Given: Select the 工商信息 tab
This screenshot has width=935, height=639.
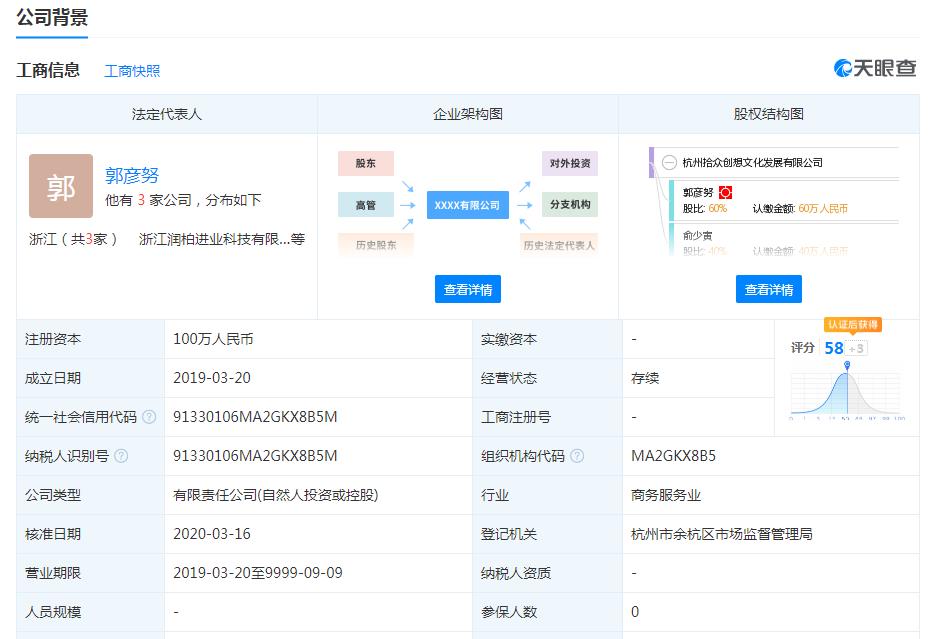Looking at the screenshot, I should pos(48,70).
